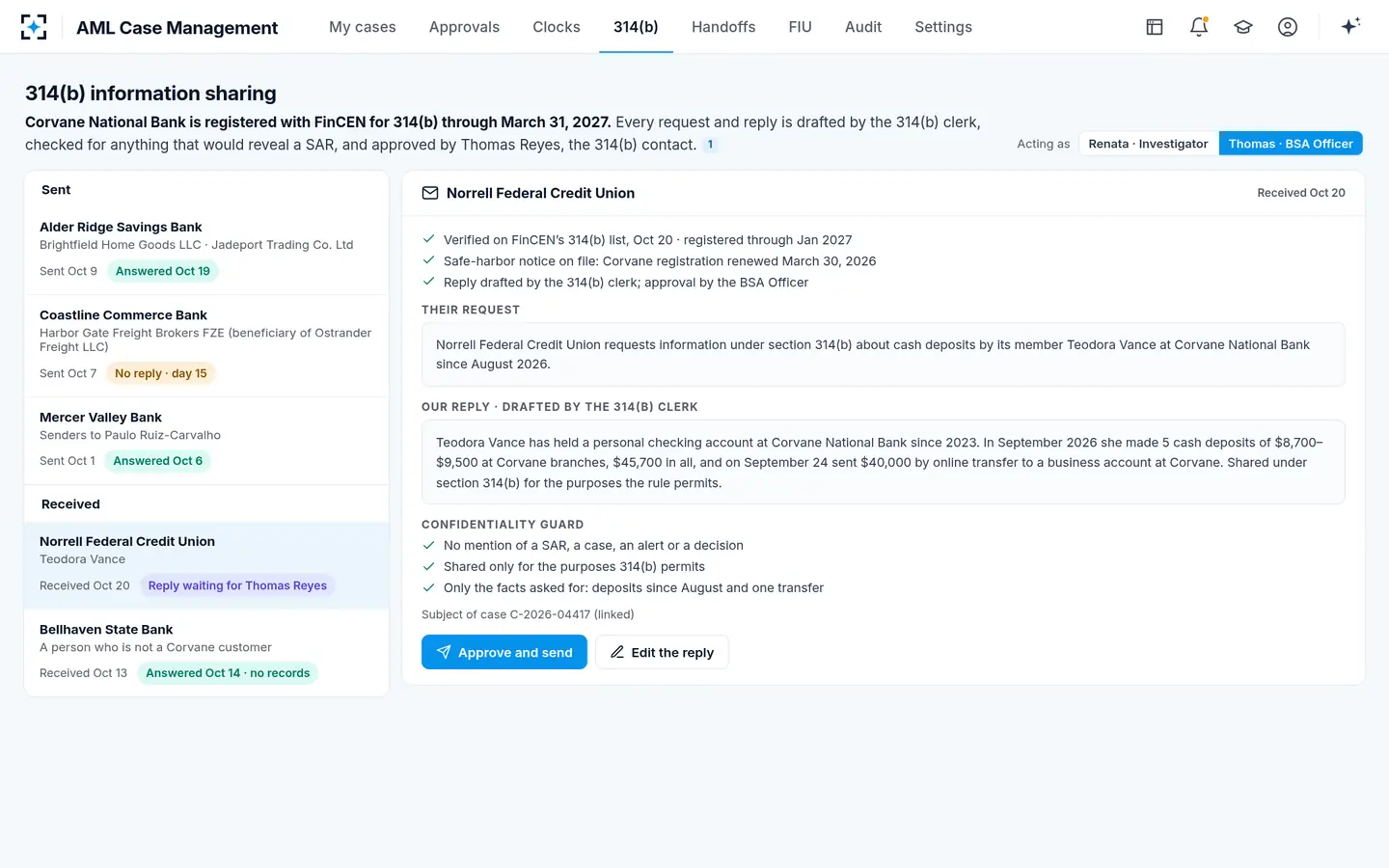Open the Coastline Commerce Bank request
The height and width of the screenshot is (868, 1389).
pos(206,346)
